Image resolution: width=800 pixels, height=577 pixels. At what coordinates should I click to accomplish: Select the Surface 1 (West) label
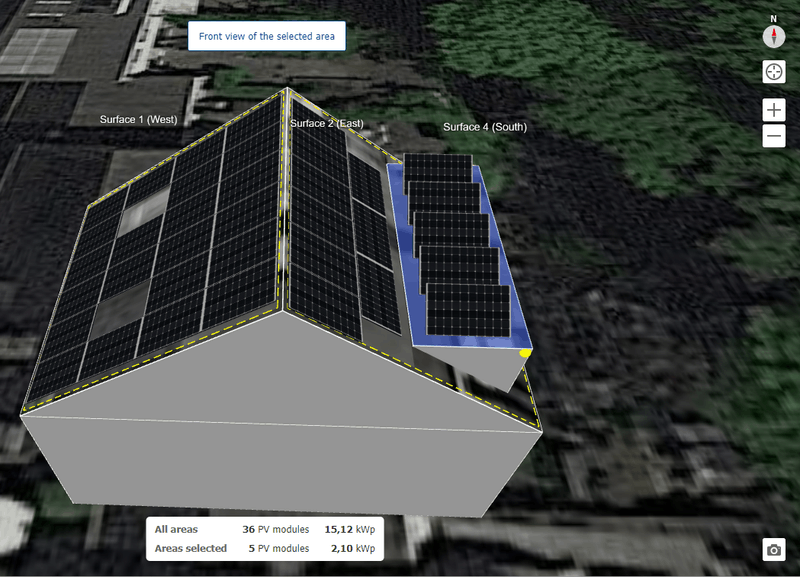138,119
